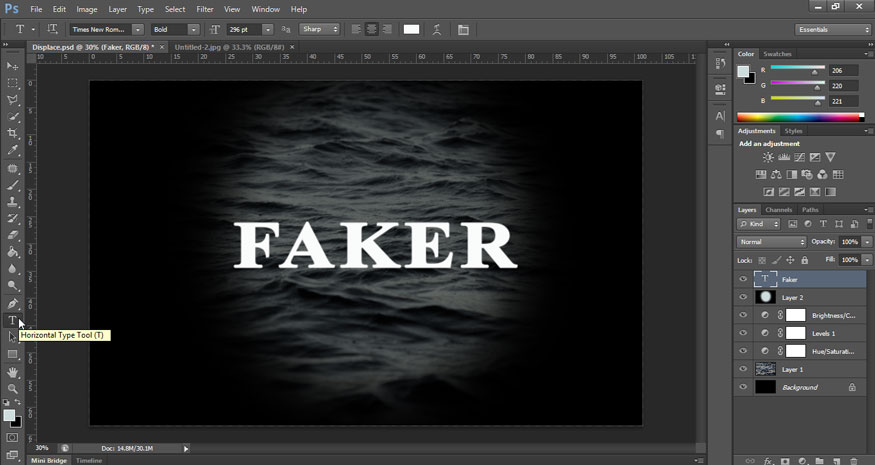Open the Sharp anti-aliasing dropdown
The width and height of the screenshot is (875, 465).
point(320,29)
